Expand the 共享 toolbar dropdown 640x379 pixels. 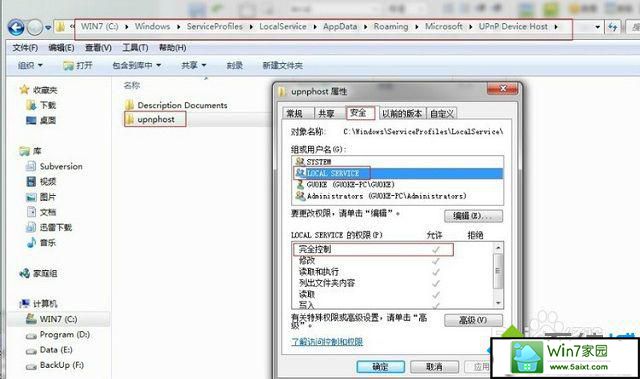(193, 65)
